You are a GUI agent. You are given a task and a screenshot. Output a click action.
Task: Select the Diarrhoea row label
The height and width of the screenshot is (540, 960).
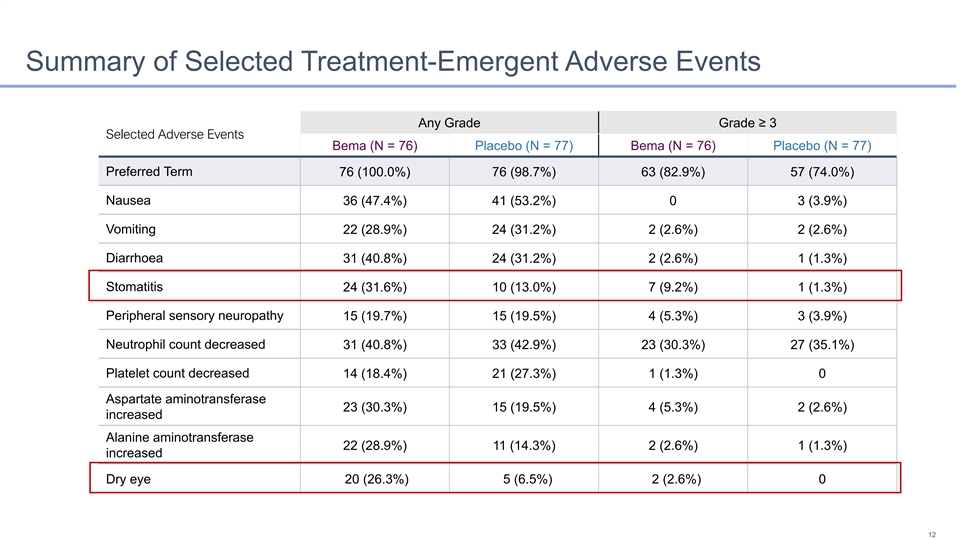point(135,258)
